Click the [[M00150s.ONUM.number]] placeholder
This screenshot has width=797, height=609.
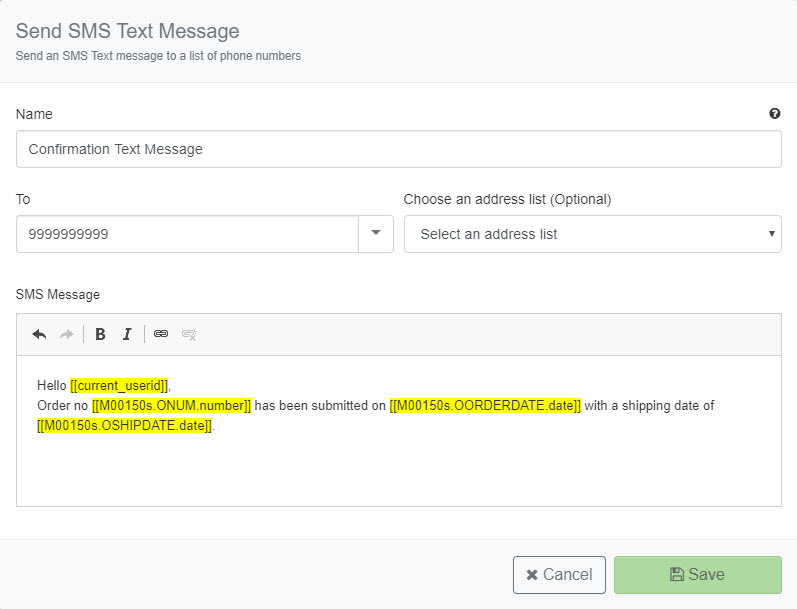[171, 406]
